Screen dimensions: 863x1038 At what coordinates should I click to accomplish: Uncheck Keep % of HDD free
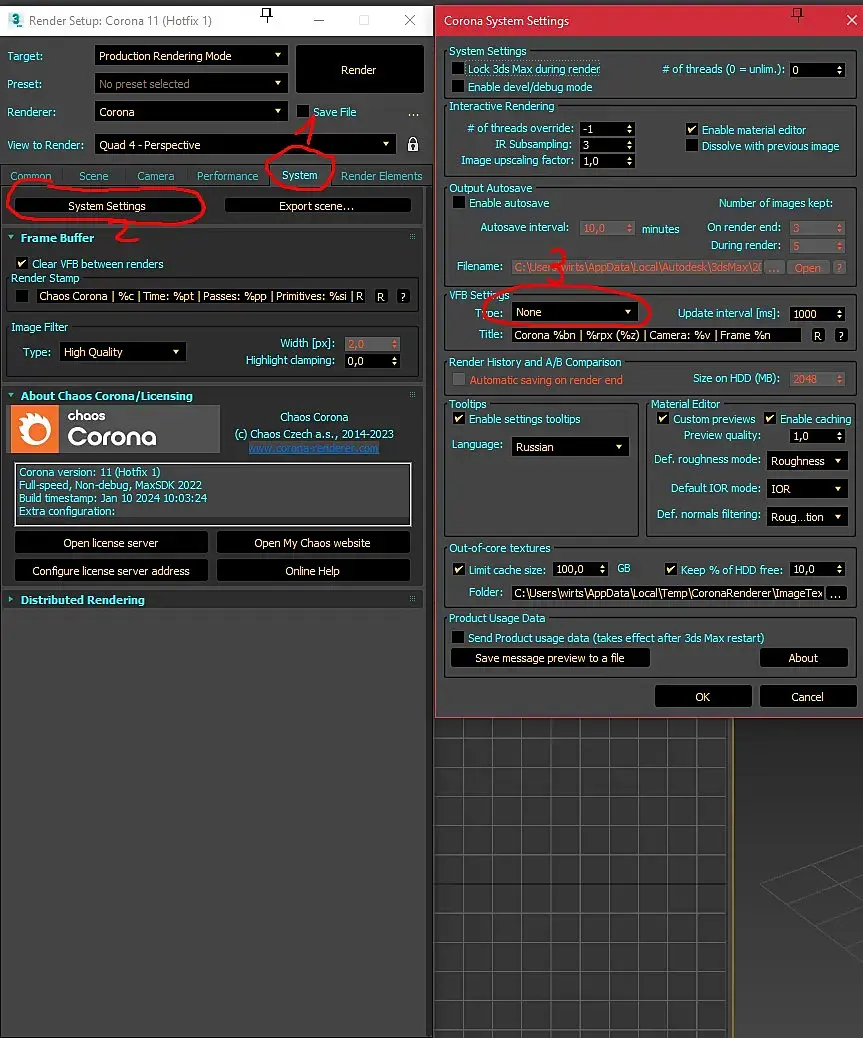(x=670, y=569)
